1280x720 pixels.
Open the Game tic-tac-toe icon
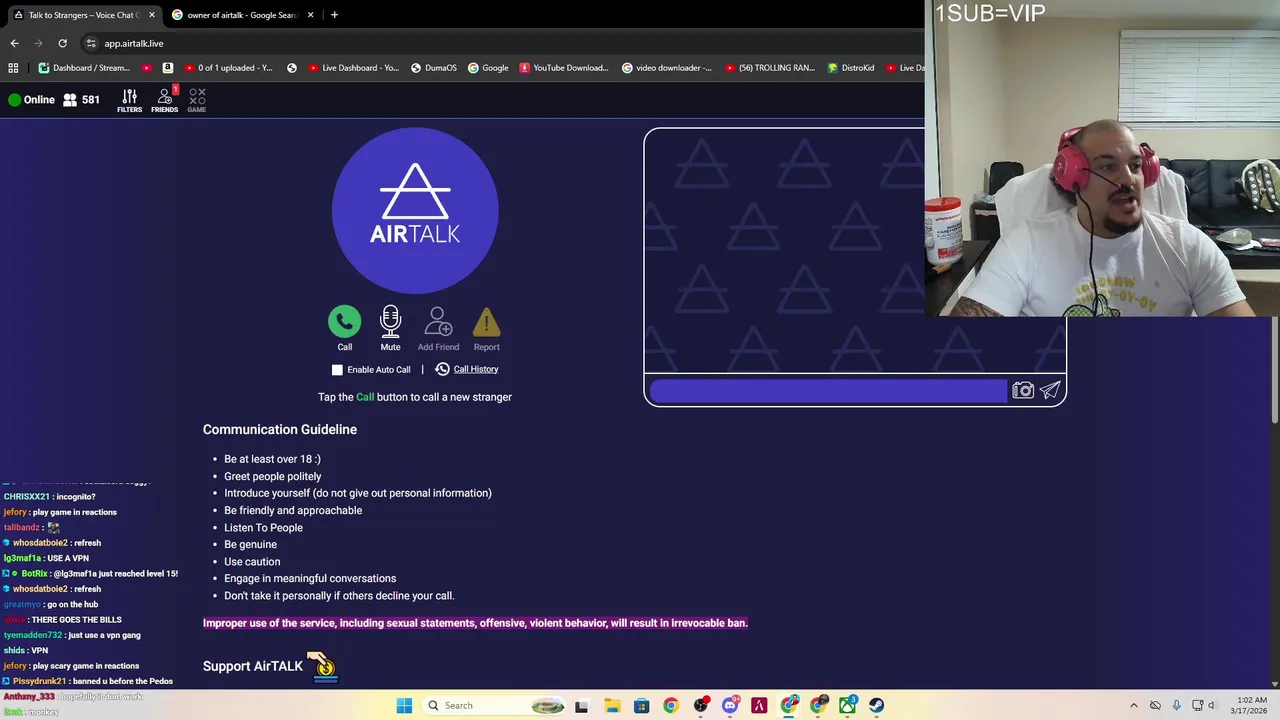(197, 100)
